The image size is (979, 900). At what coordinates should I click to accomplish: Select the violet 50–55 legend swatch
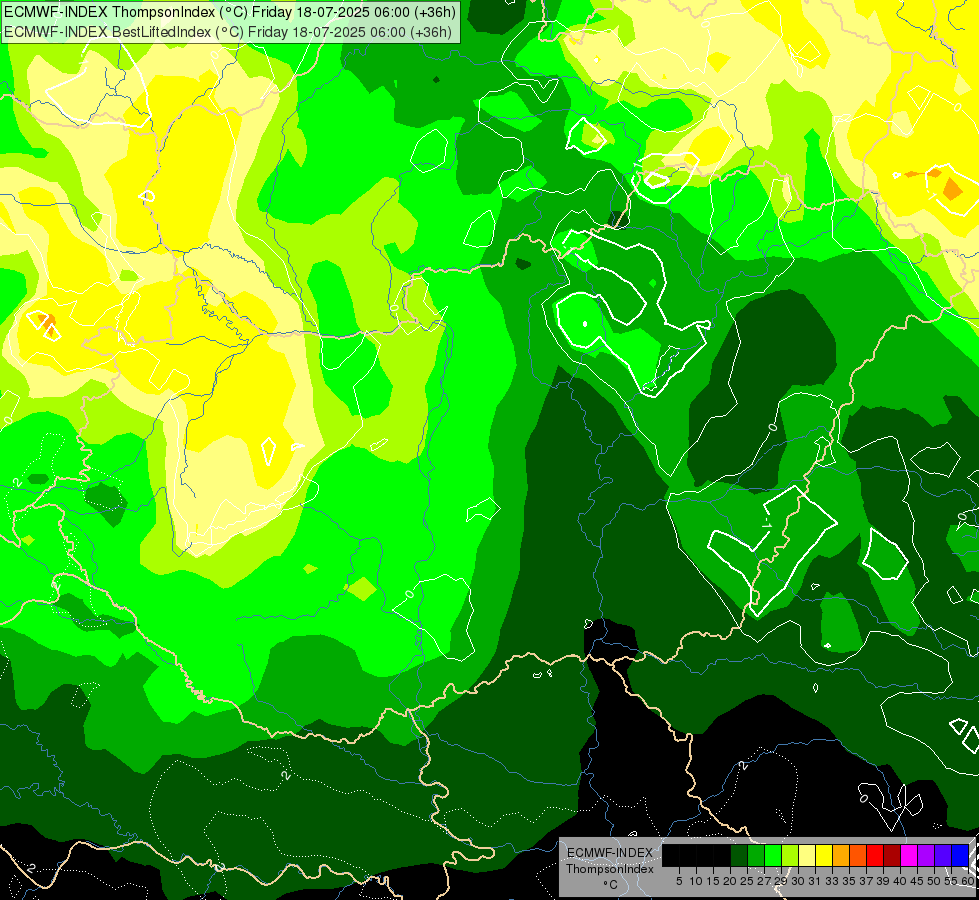point(943,855)
